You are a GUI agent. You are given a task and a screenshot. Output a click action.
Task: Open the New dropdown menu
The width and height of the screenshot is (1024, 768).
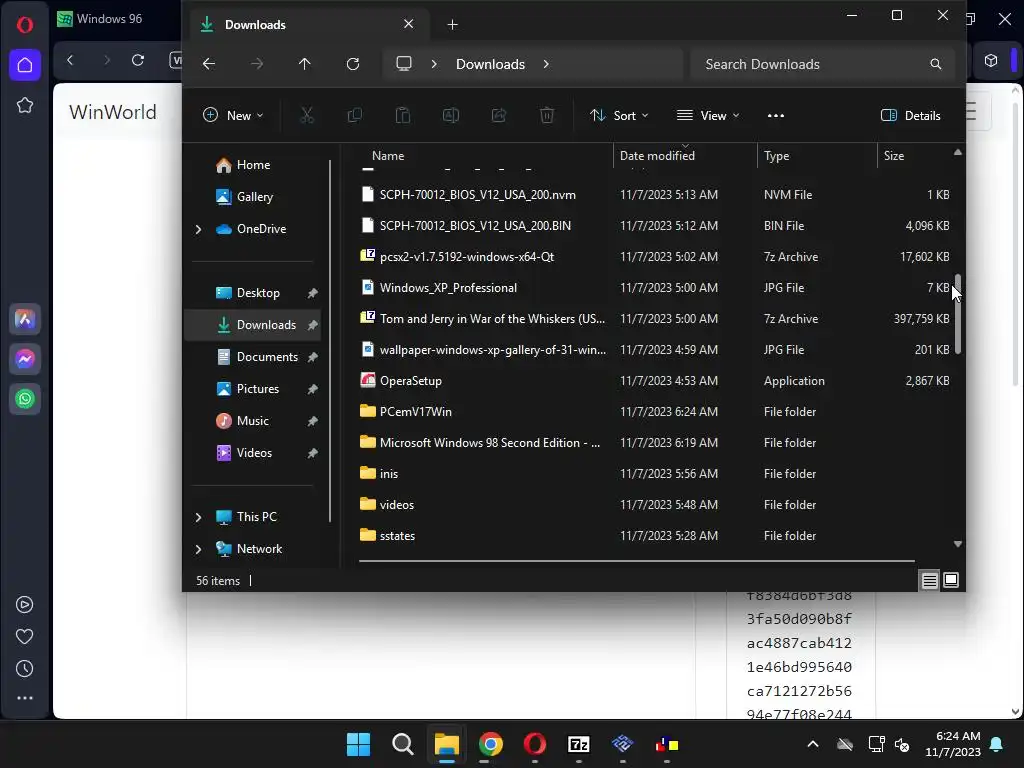pos(233,116)
